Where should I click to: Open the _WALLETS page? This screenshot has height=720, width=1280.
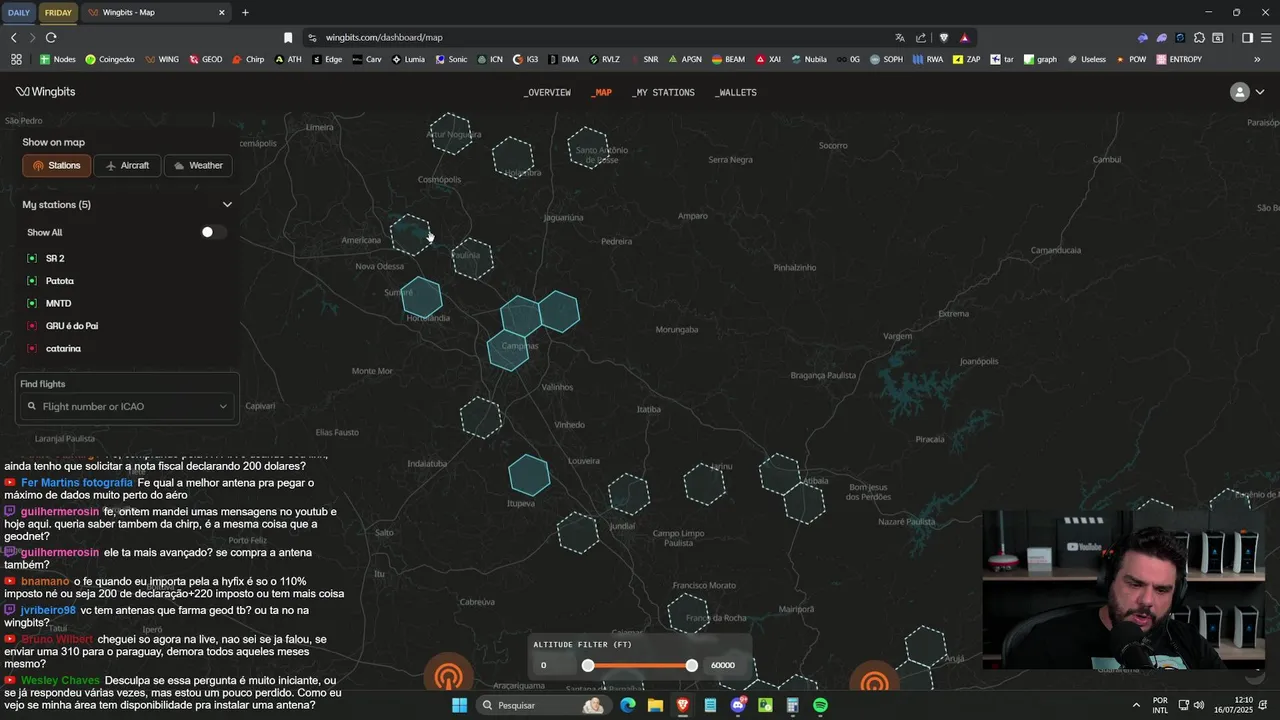click(736, 92)
